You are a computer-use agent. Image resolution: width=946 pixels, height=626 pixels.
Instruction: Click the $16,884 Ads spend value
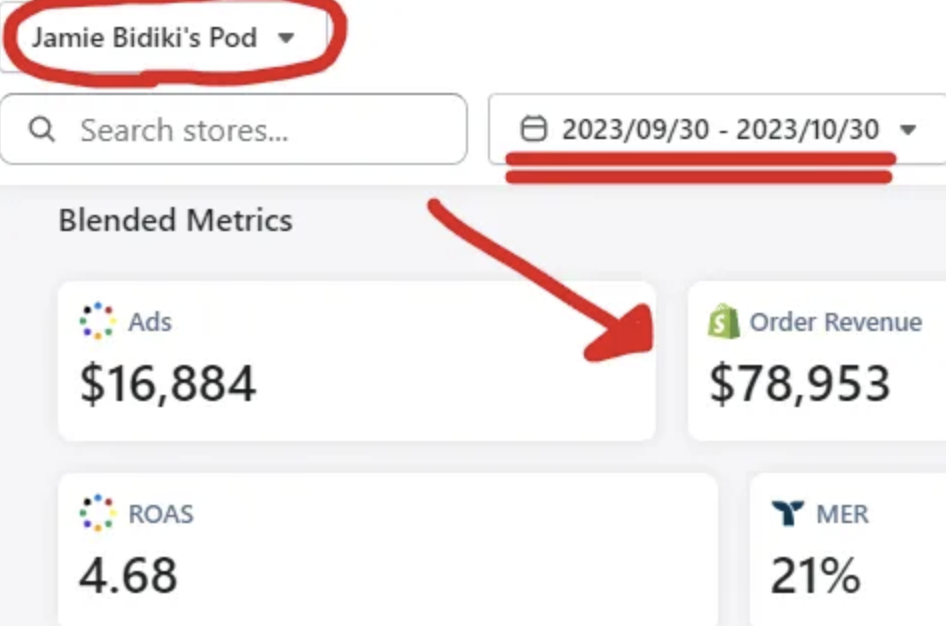168,385
